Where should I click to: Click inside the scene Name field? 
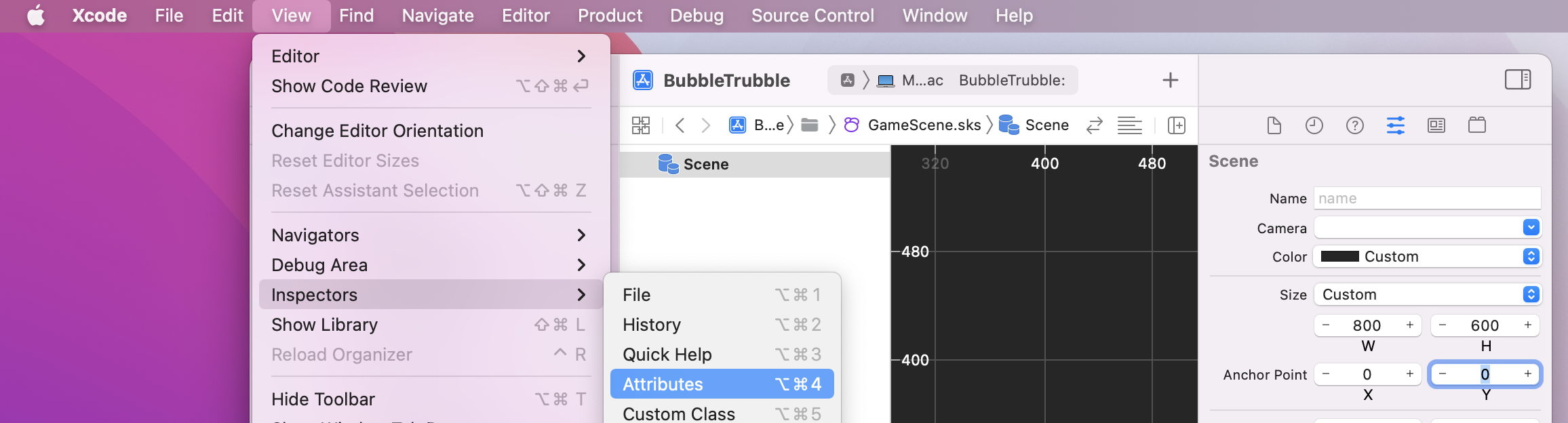click(1426, 198)
